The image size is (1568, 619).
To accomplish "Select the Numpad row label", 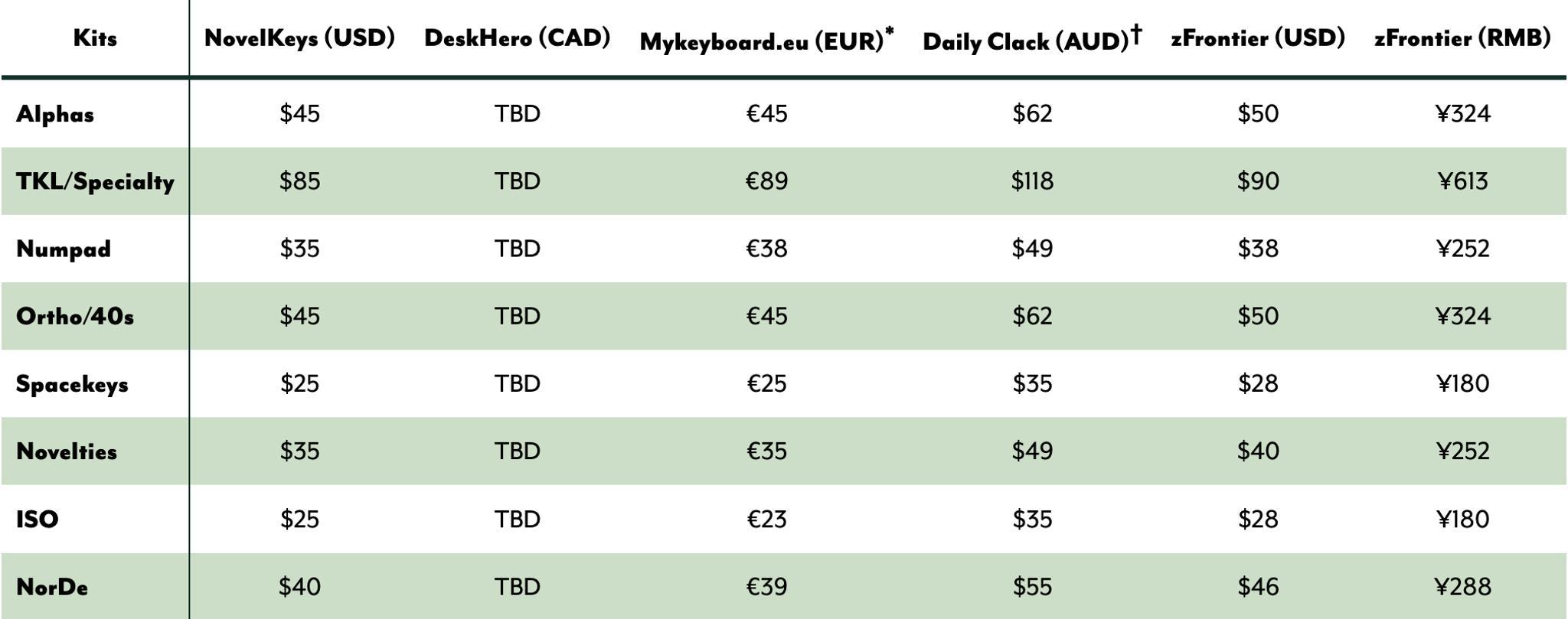I will [x=64, y=249].
